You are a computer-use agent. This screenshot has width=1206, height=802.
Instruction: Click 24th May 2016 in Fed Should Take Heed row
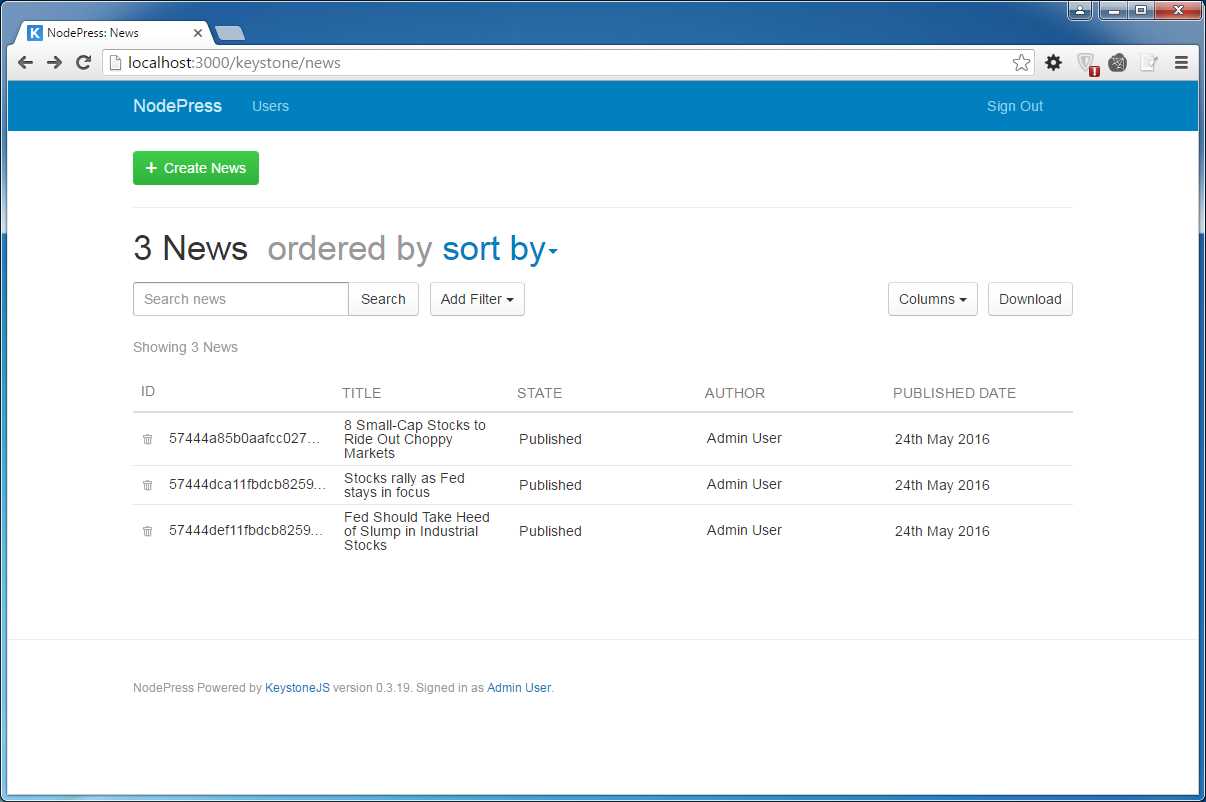942,531
